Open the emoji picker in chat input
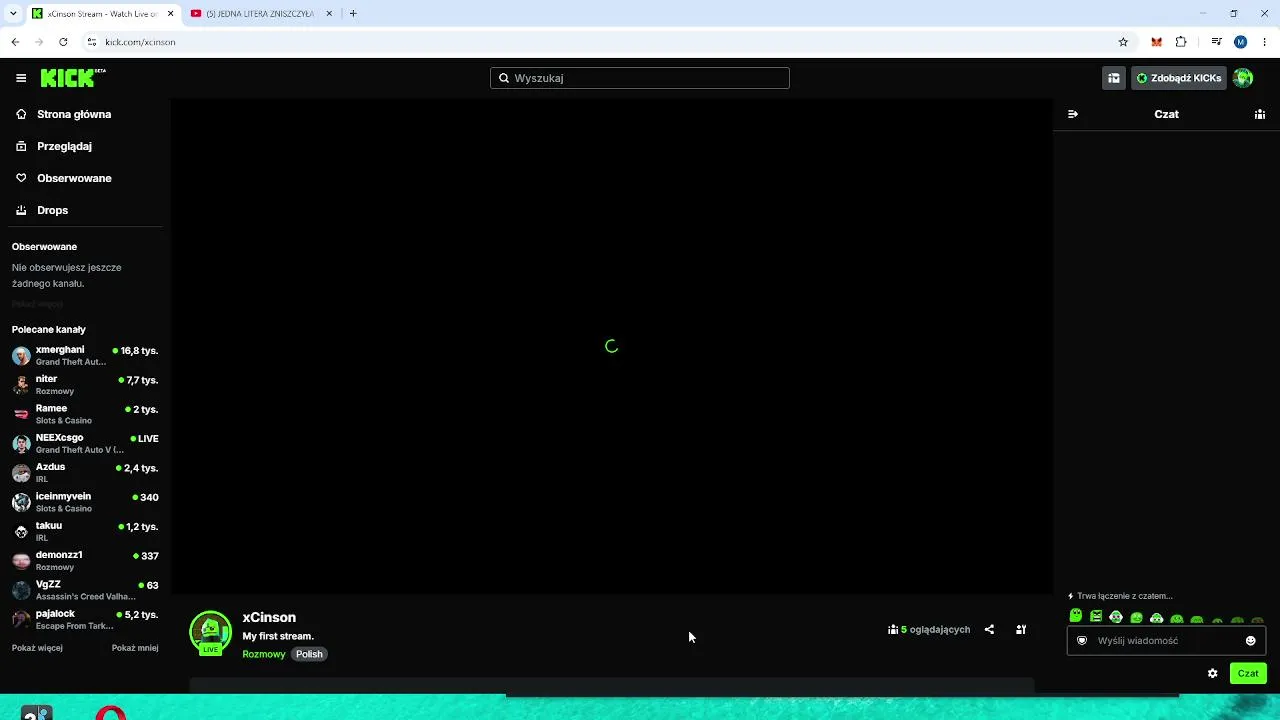Screen dimensions: 1280x720 pyautogui.click(x=1250, y=641)
